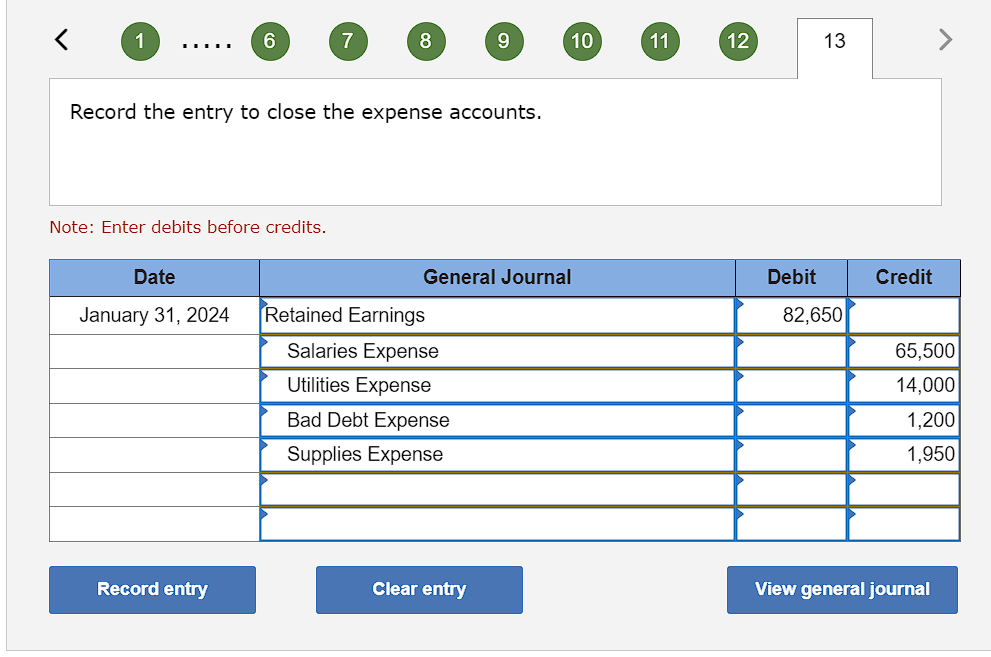Select the question 13 tab
Viewport: 991px width, 657px height.
(834, 48)
